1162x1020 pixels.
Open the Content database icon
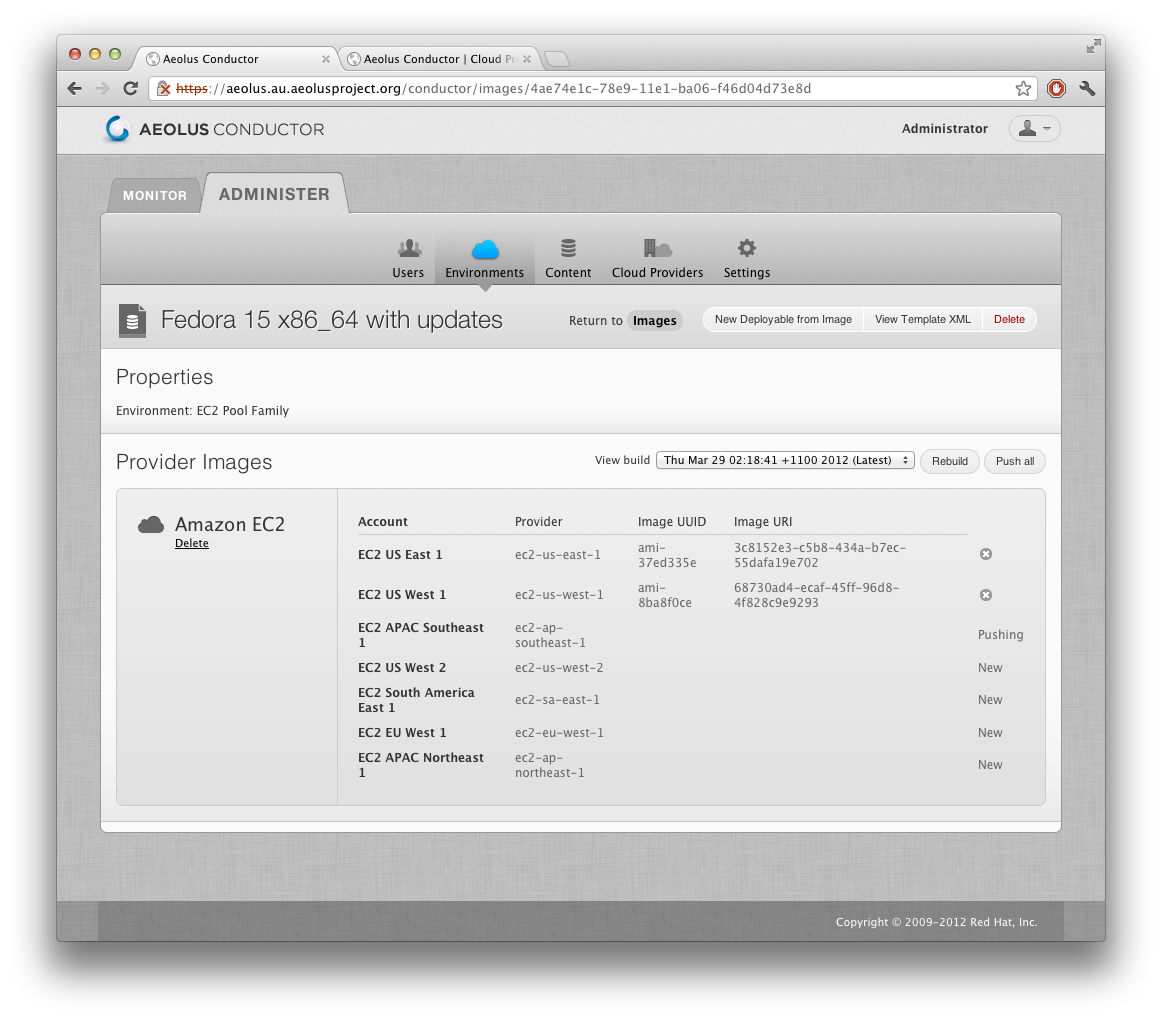click(x=568, y=248)
